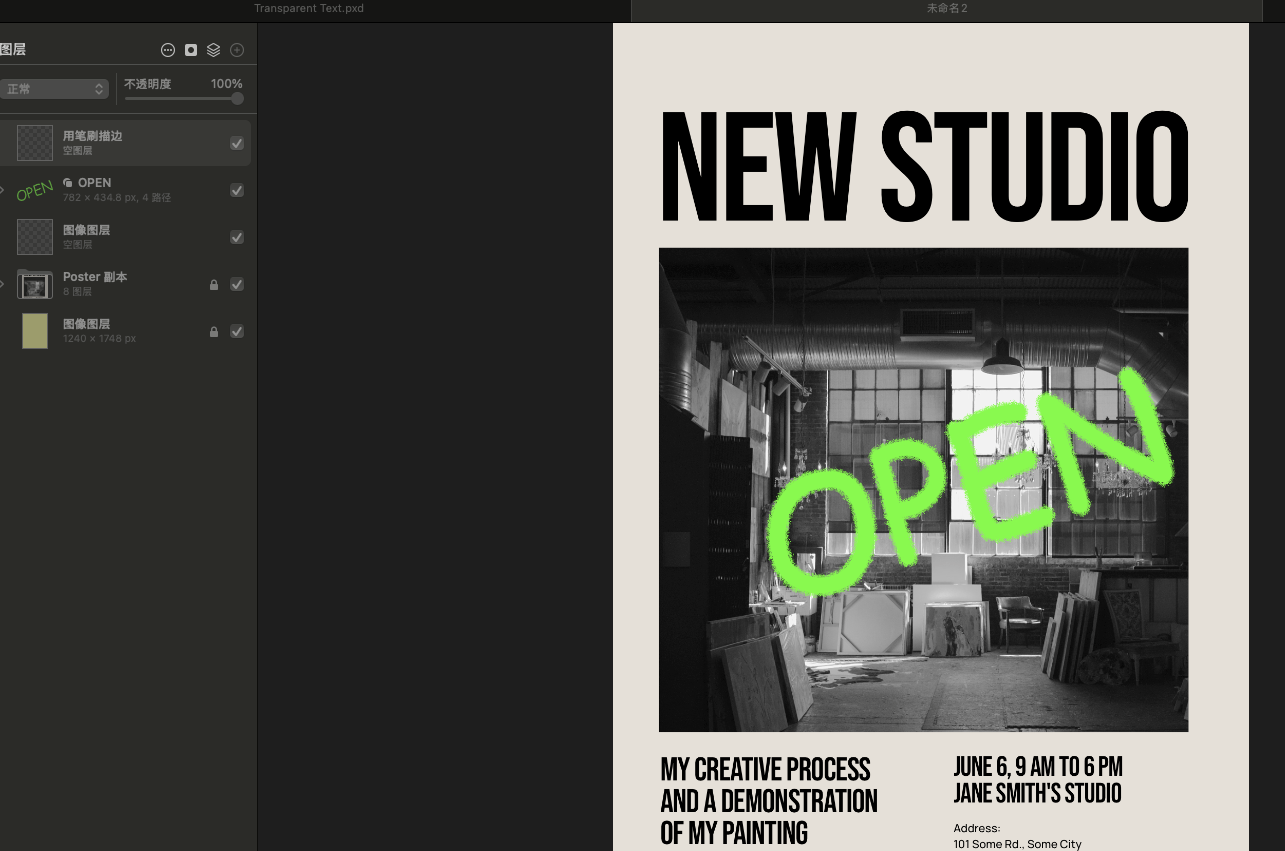Toggle visibility checkbox of the OPEN layer
The height and width of the screenshot is (851, 1285).
click(x=237, y=190)
